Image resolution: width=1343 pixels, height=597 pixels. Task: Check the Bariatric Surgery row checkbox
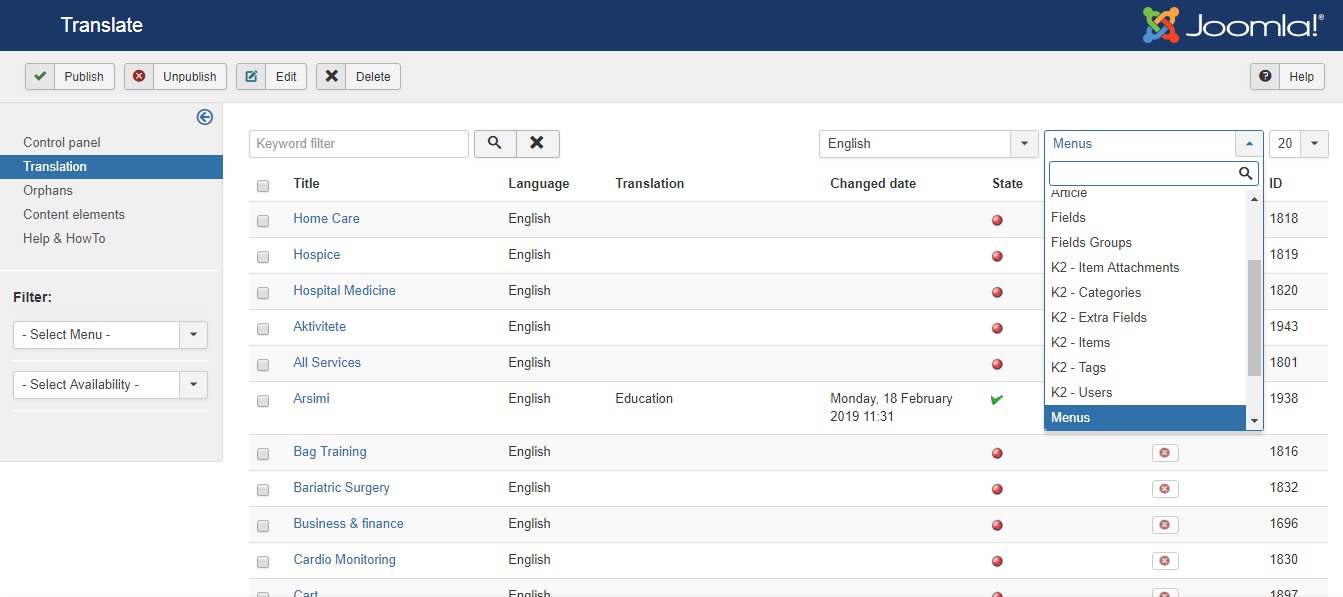263,490
